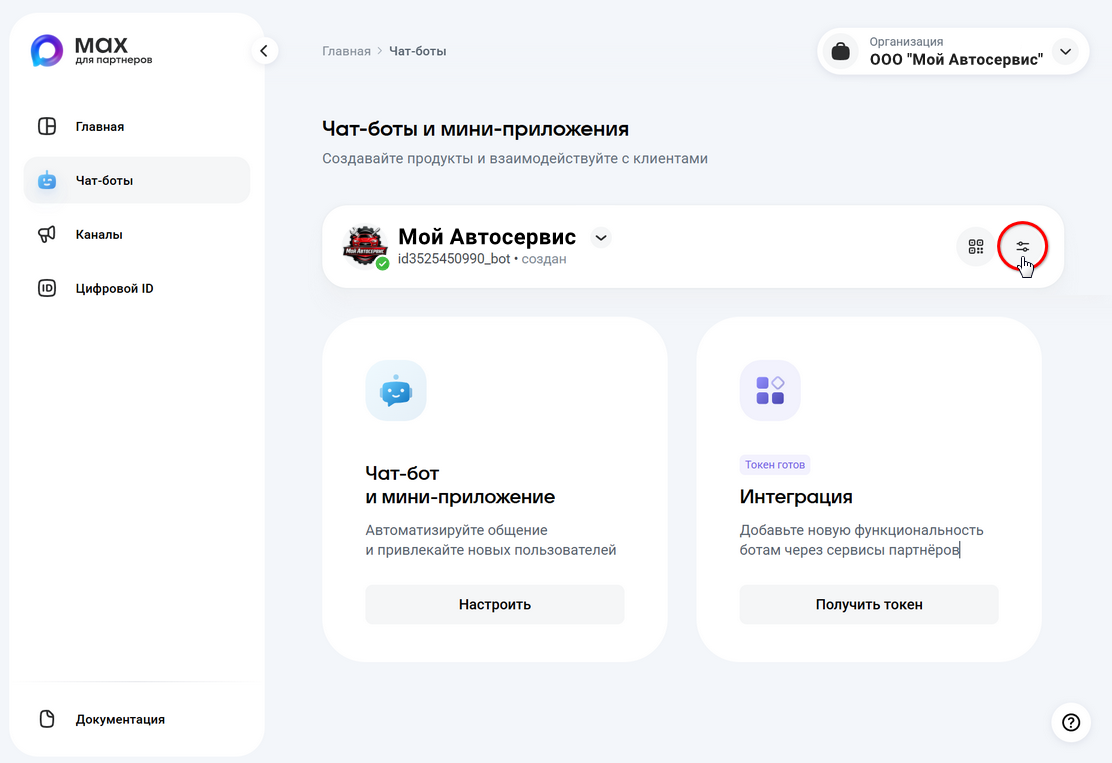Screen dimensions: 1112x763
Task: Open the help question mark button
Action: [x=1071, y=723]
